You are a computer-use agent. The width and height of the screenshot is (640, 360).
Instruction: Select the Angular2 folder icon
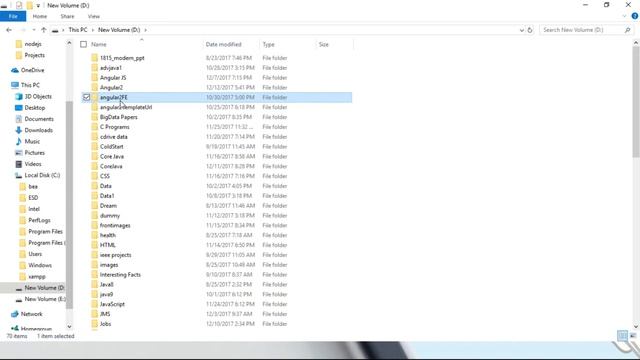tap(95, 87)
